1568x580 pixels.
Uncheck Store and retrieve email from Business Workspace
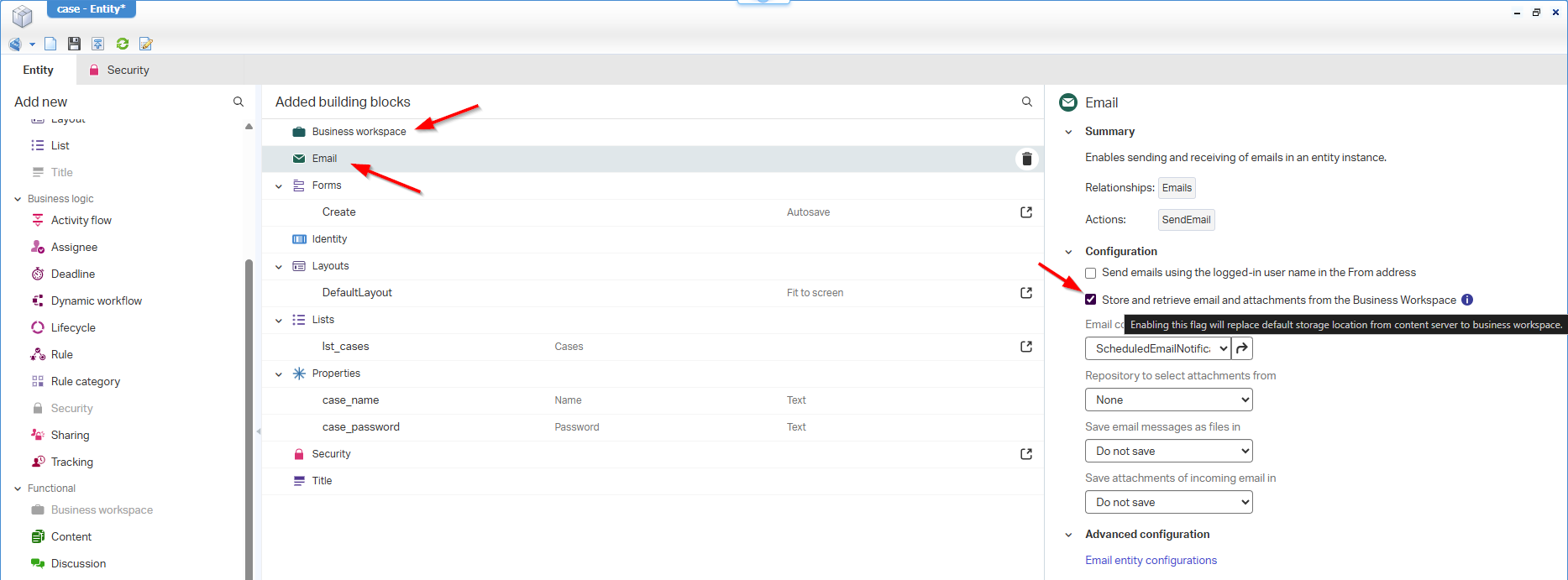point(1090,300)
